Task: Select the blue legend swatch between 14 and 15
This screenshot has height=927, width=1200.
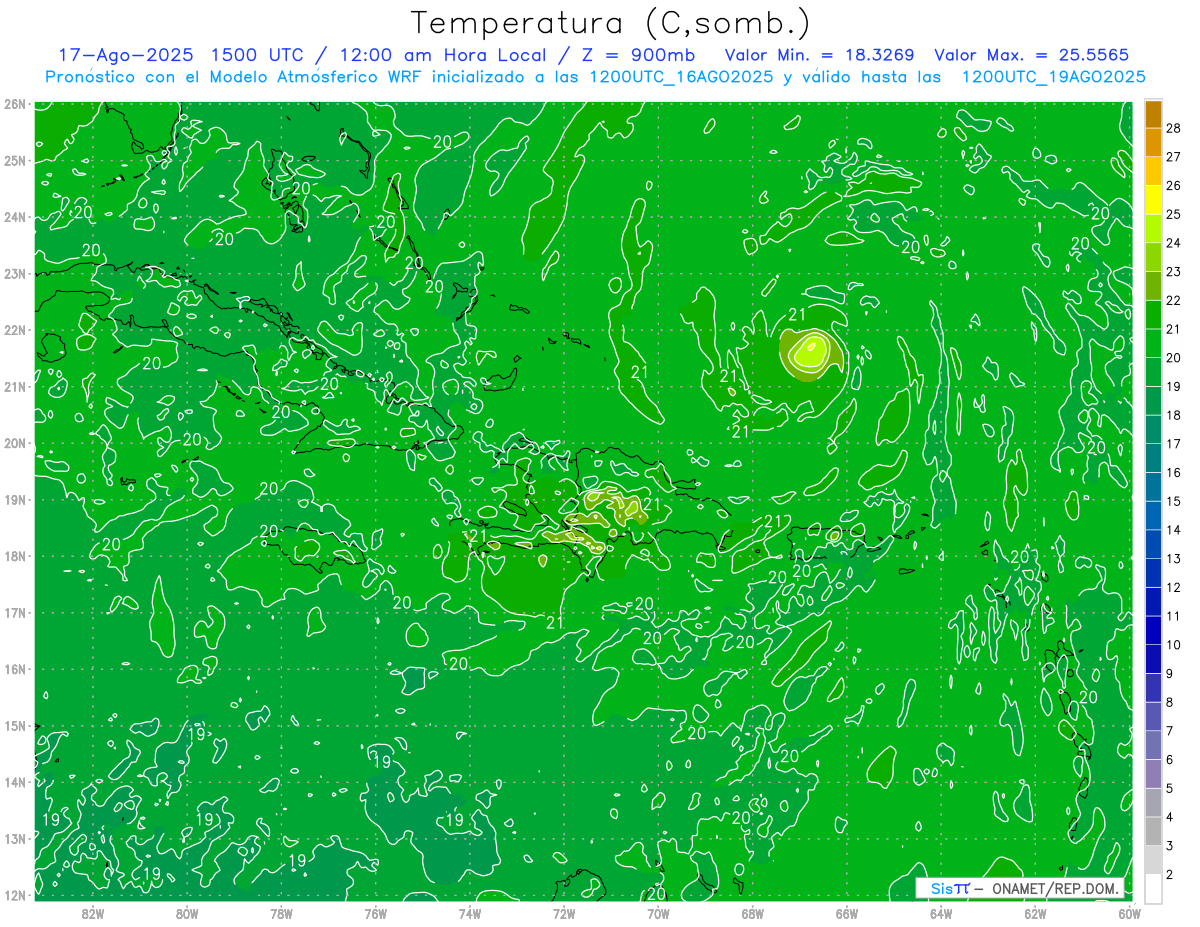Action: [x=1153, y=515]
